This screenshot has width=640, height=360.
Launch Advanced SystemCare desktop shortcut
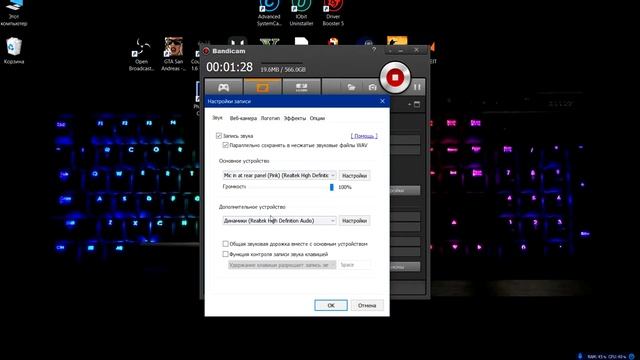269,13
